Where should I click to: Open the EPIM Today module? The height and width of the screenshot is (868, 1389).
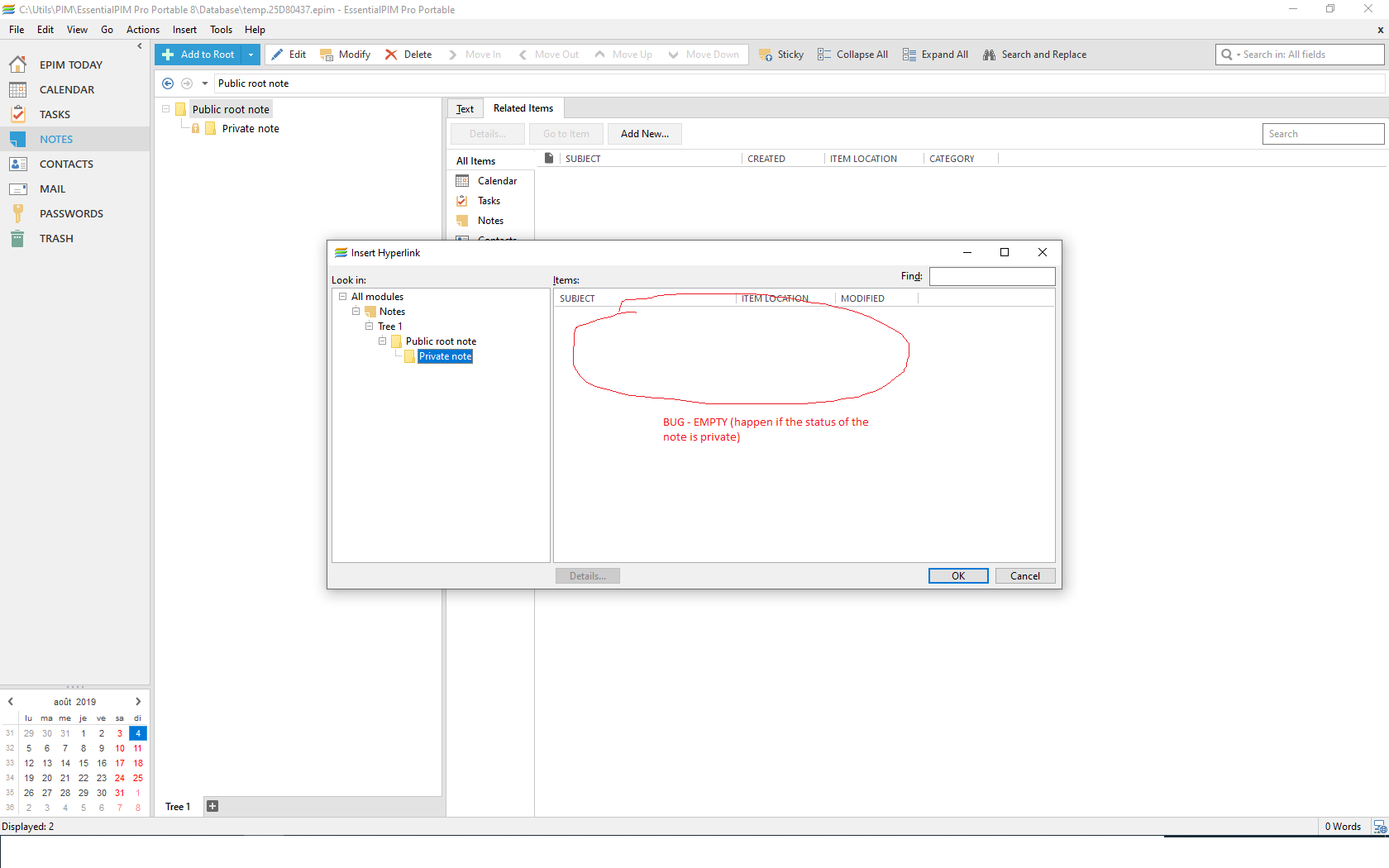pos(71,64)
